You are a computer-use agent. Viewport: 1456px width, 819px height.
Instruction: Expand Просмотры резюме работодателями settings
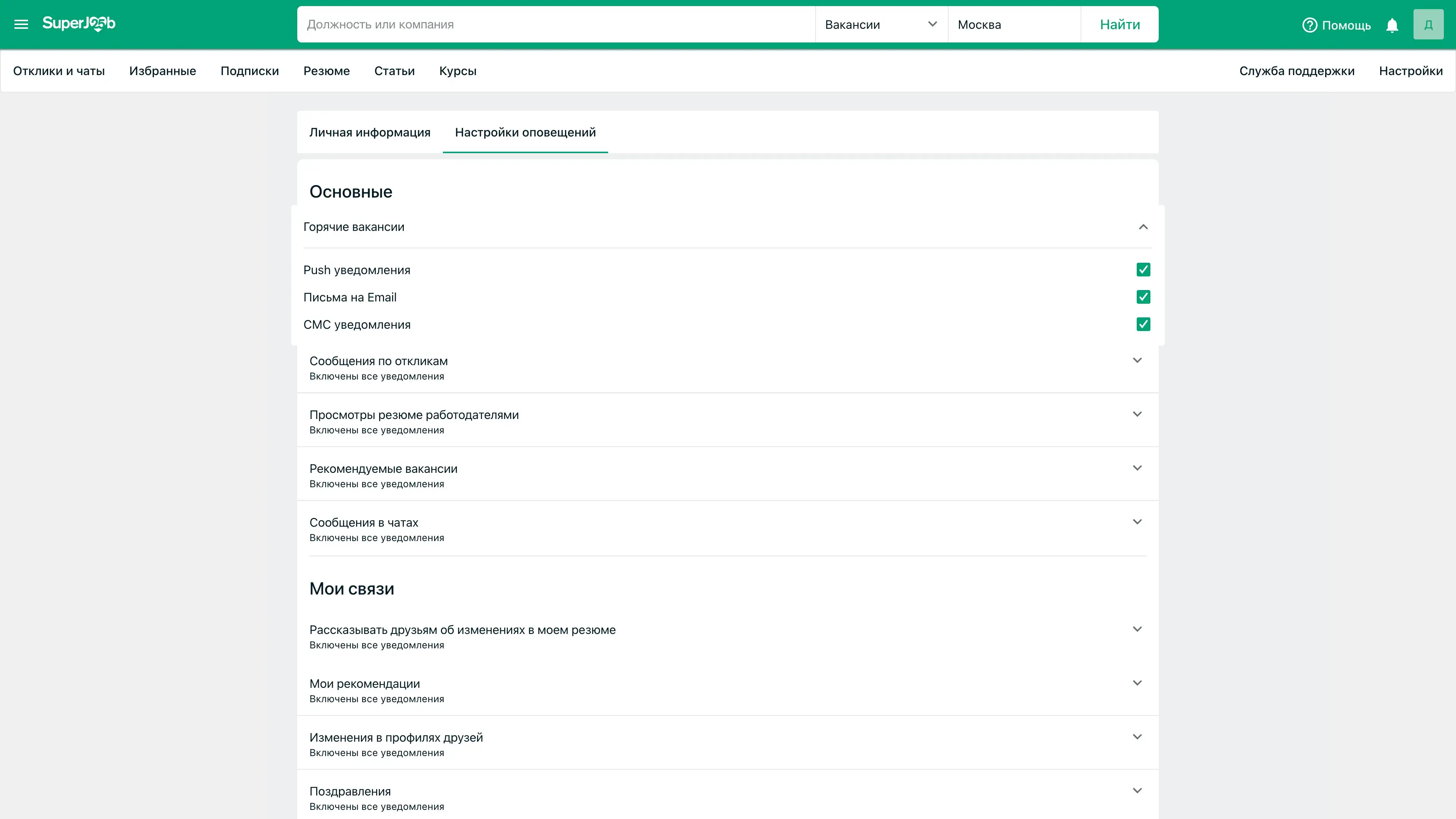[1137, 414]
